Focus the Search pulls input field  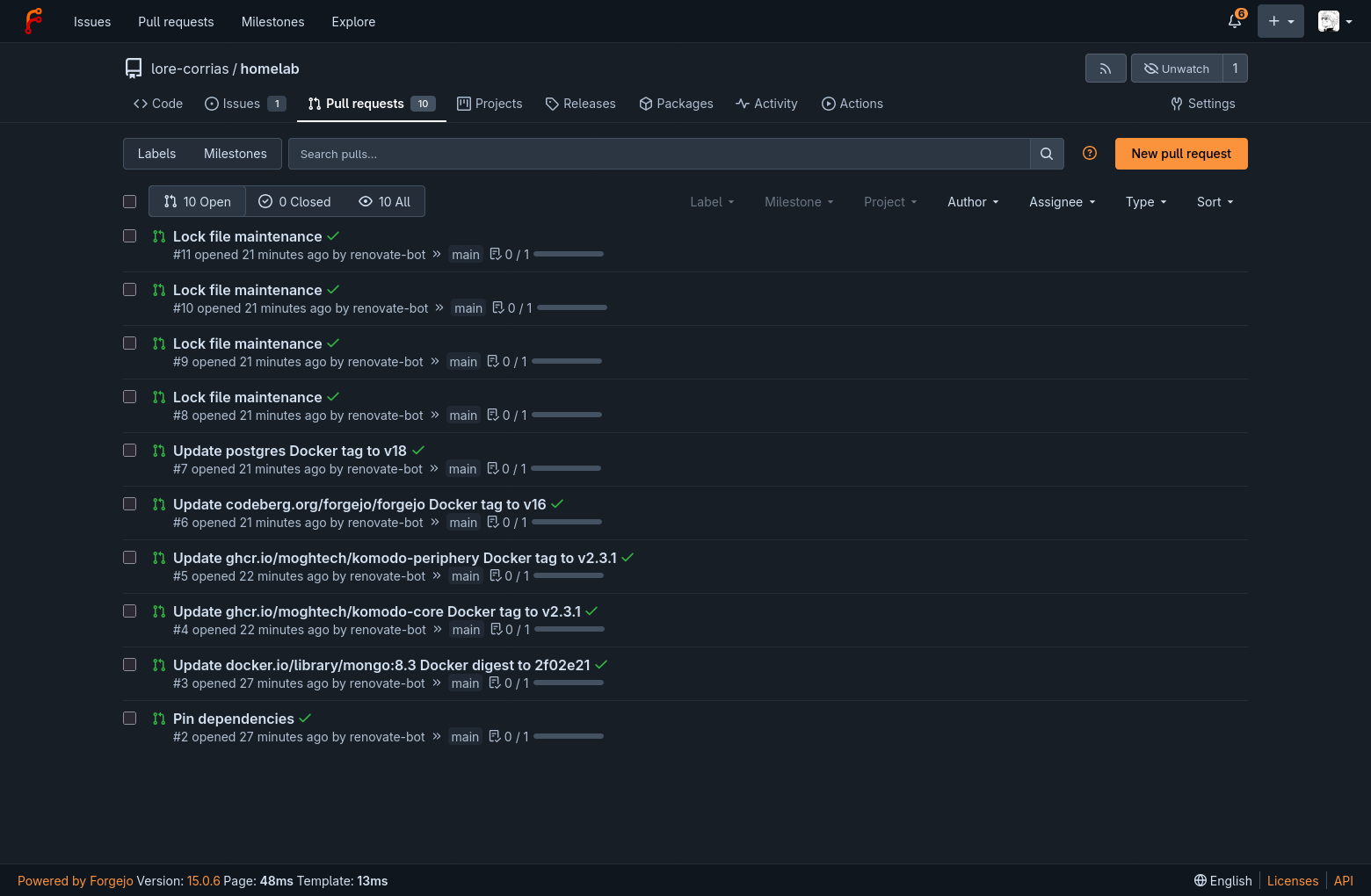pyautogui.click(x=659, y=154)
